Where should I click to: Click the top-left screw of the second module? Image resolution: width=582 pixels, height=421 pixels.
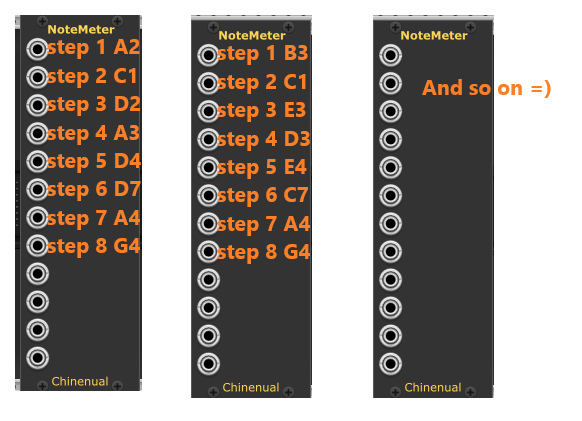coord(213,27)
